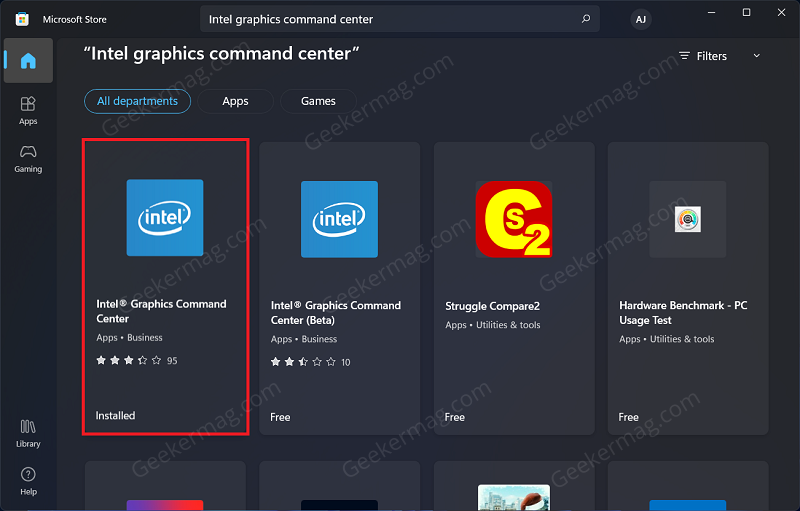Click in the search box field
The image size is (800, 511).
[x=399, y=19]
